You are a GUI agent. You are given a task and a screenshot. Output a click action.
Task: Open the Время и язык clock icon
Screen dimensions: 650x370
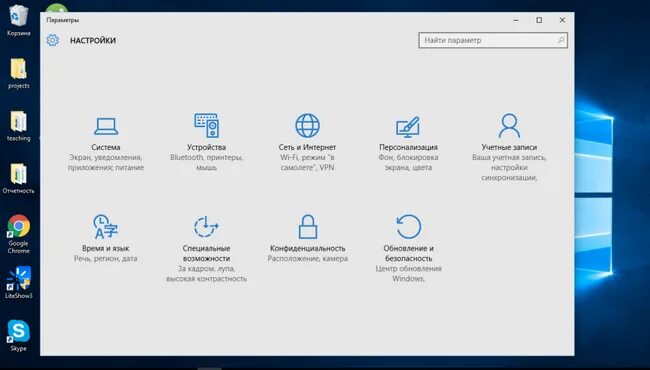[105, 227]
